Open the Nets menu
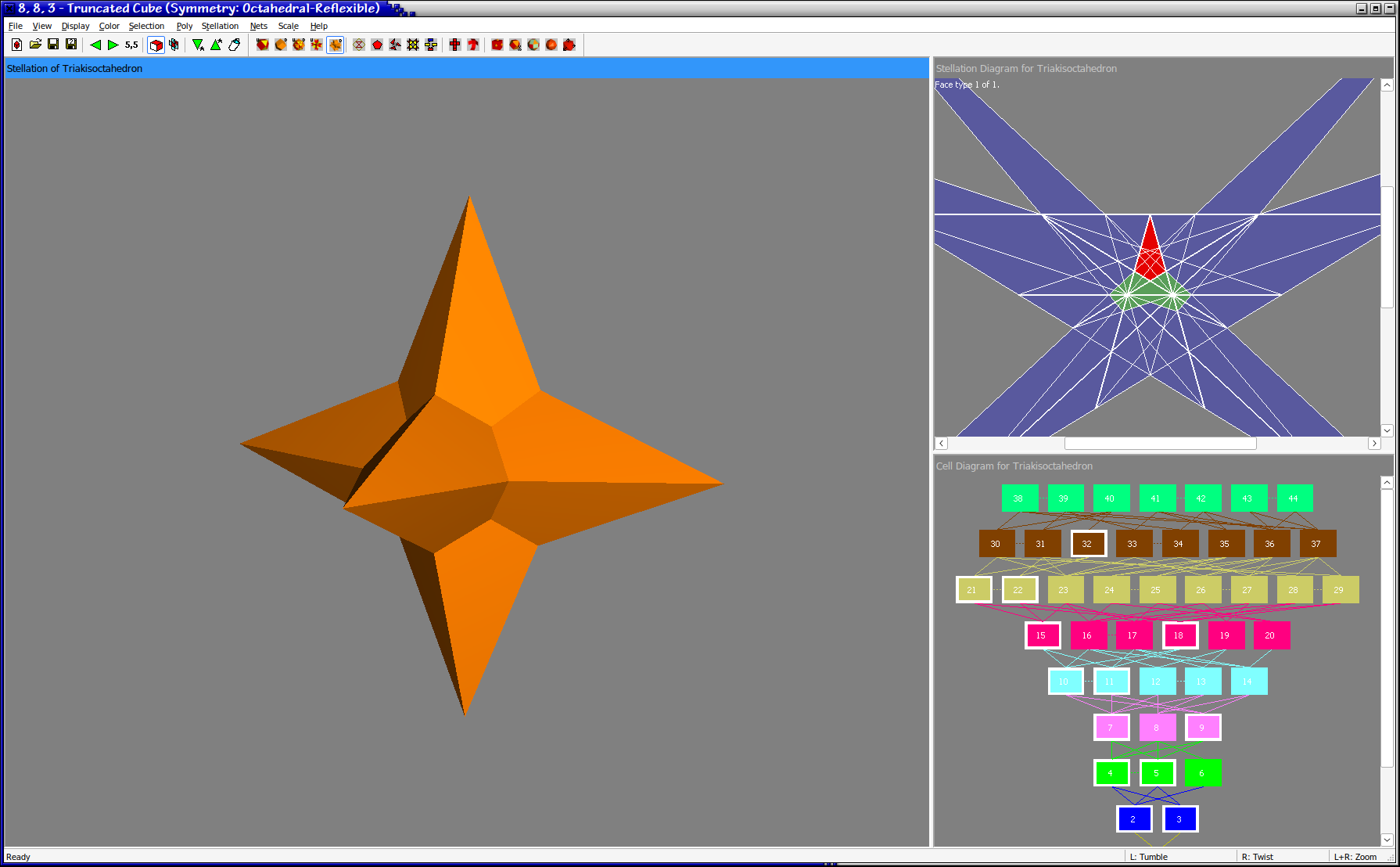Screen dimensions: 1400x867 [258, 26]
